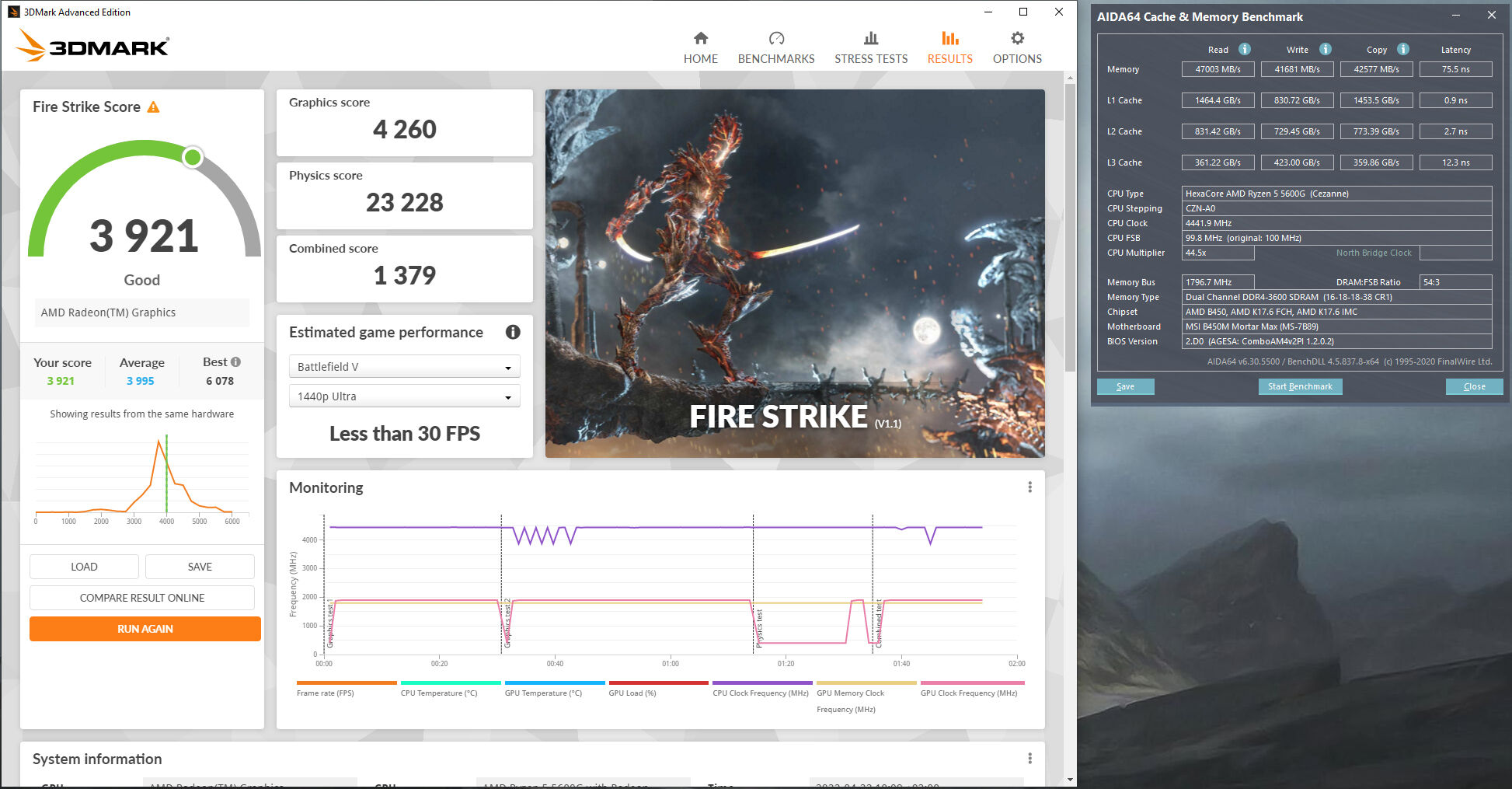
Task: Switch to the Benchmarks section
Action: pos(776,48)
